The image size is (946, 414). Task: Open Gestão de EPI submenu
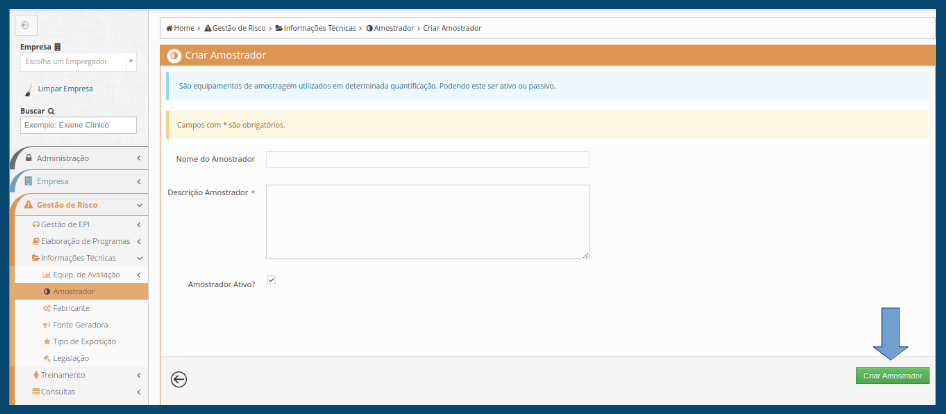coord(65,225)
